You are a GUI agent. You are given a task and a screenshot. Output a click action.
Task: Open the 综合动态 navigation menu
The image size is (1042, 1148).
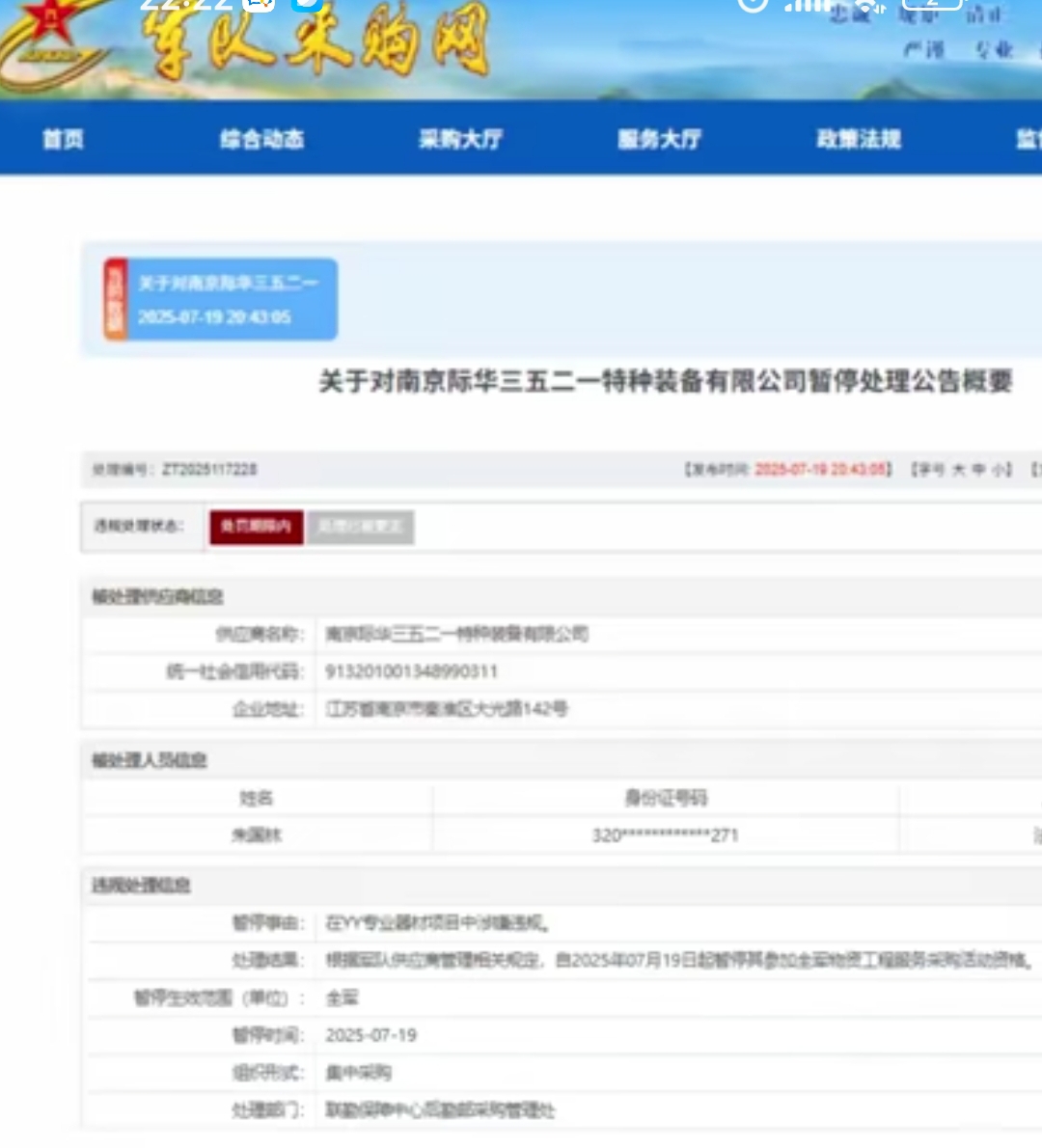[x=262, y=139]
